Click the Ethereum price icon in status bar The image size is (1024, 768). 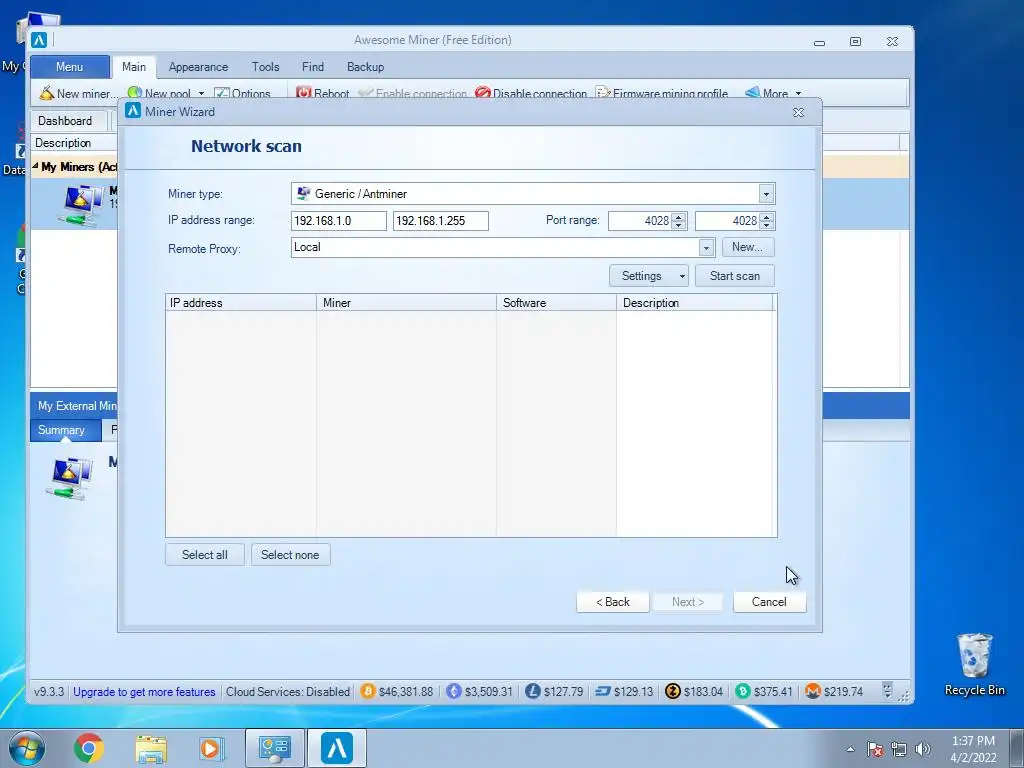pos(454,691)
